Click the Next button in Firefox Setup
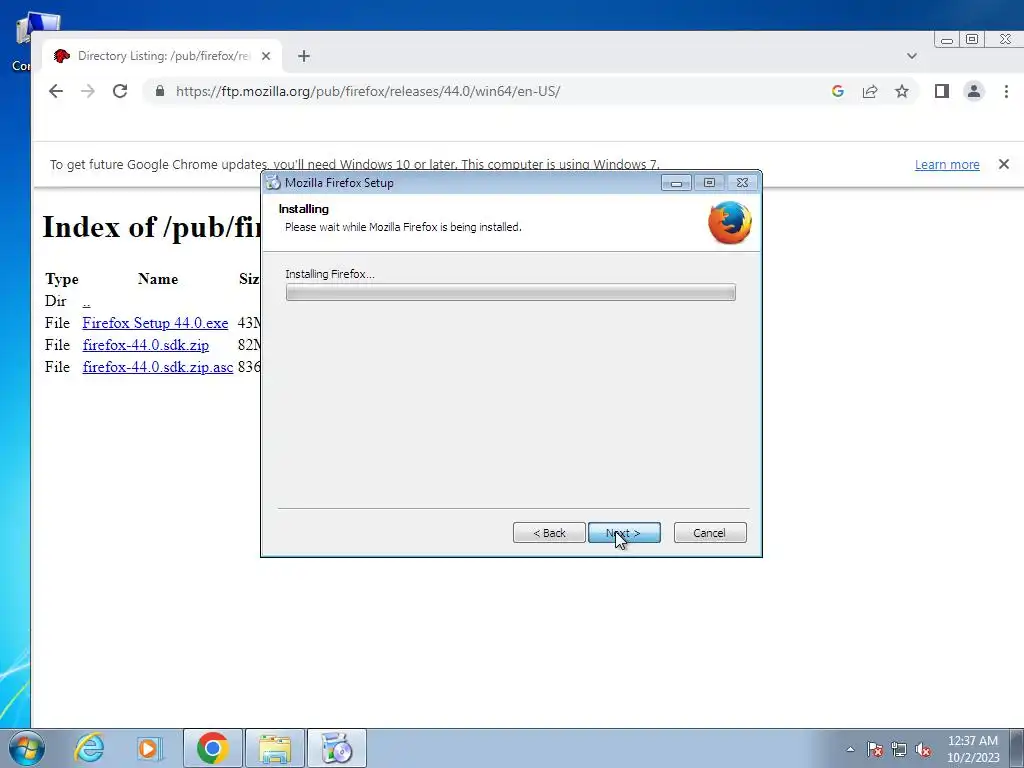Image resolution: width=1024 pixels, height=768 pixels. click(624, 533)
